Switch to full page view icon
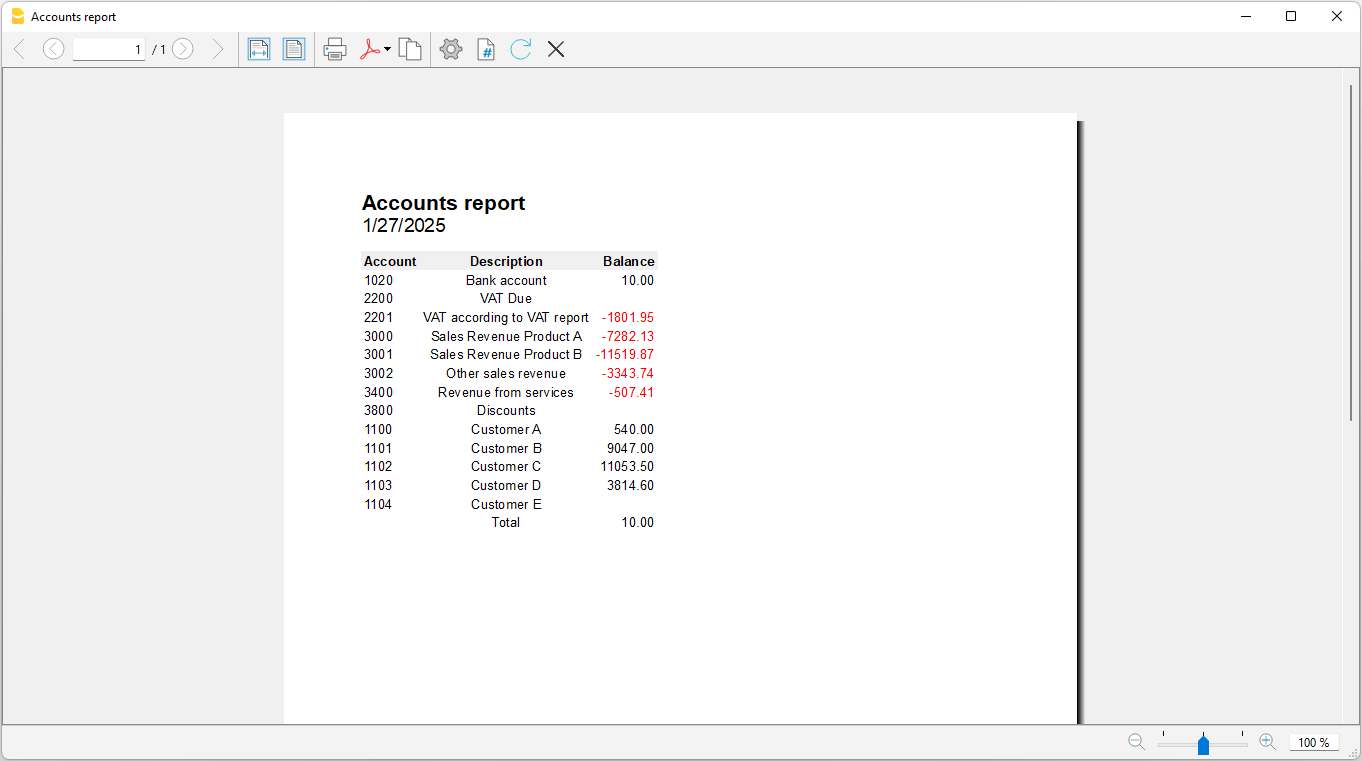This screenshot has height=761, width=1362. point(293,48)
